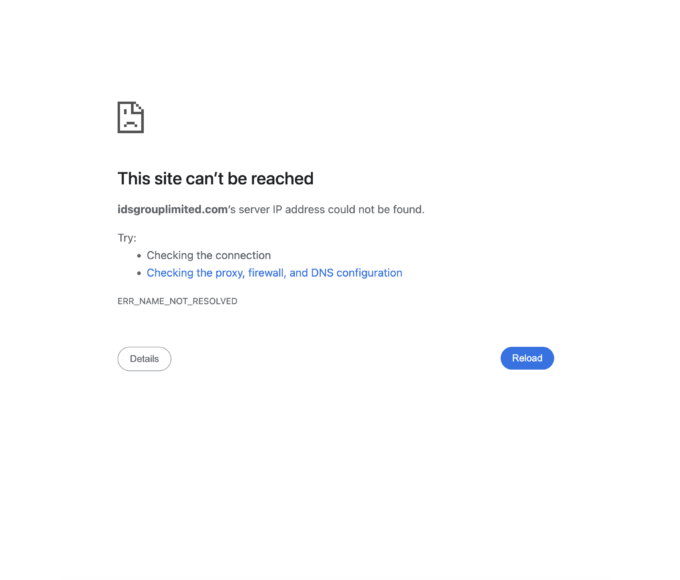Click the frowning mouth of the page icon
The image size is (680, 580).
(130, 124)
